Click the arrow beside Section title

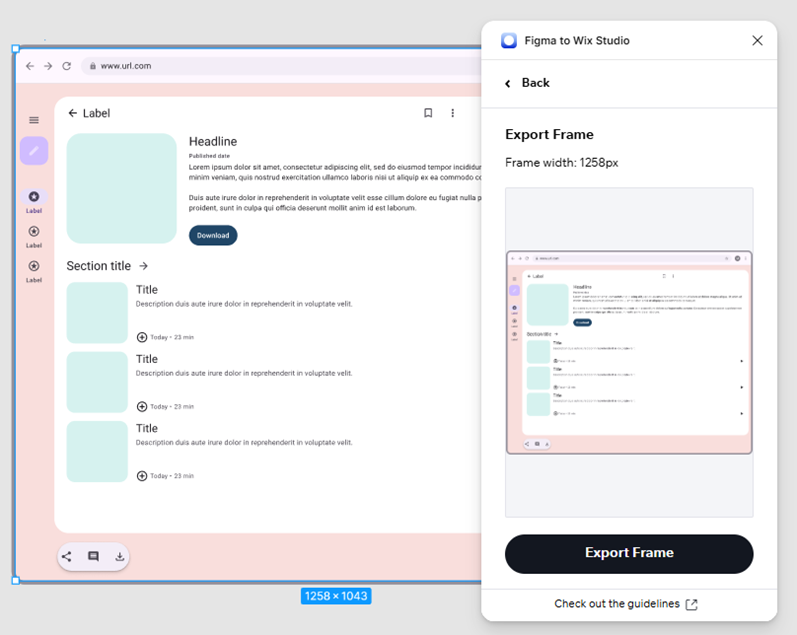click(x=144, y=266)
